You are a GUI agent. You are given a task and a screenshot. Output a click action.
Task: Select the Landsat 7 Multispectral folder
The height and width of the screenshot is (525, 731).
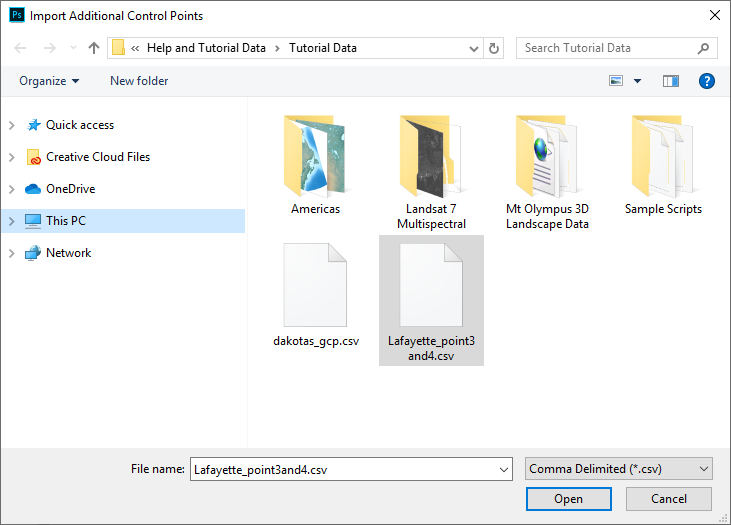(431, 173)
